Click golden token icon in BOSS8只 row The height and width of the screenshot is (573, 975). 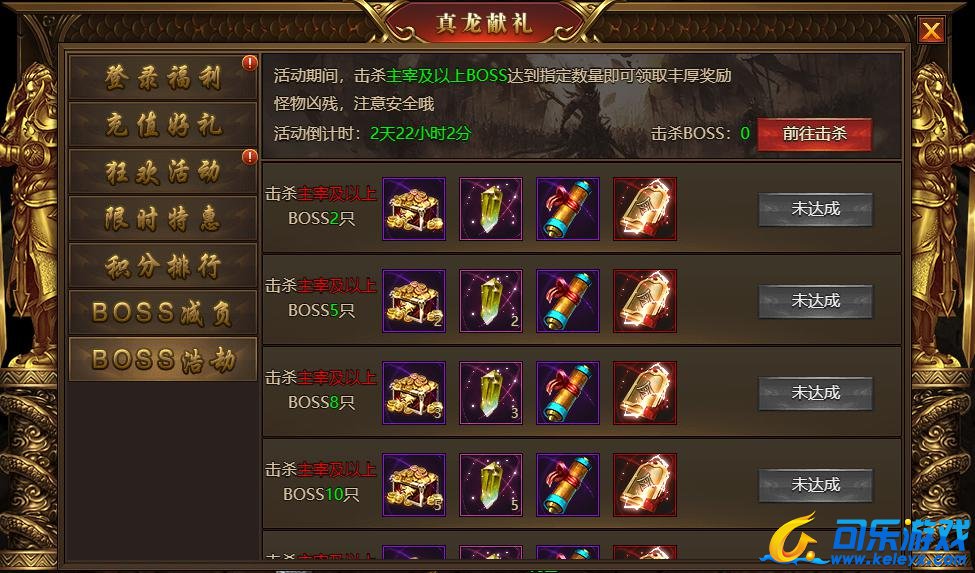pyautogui.click(x=645, y=393)
